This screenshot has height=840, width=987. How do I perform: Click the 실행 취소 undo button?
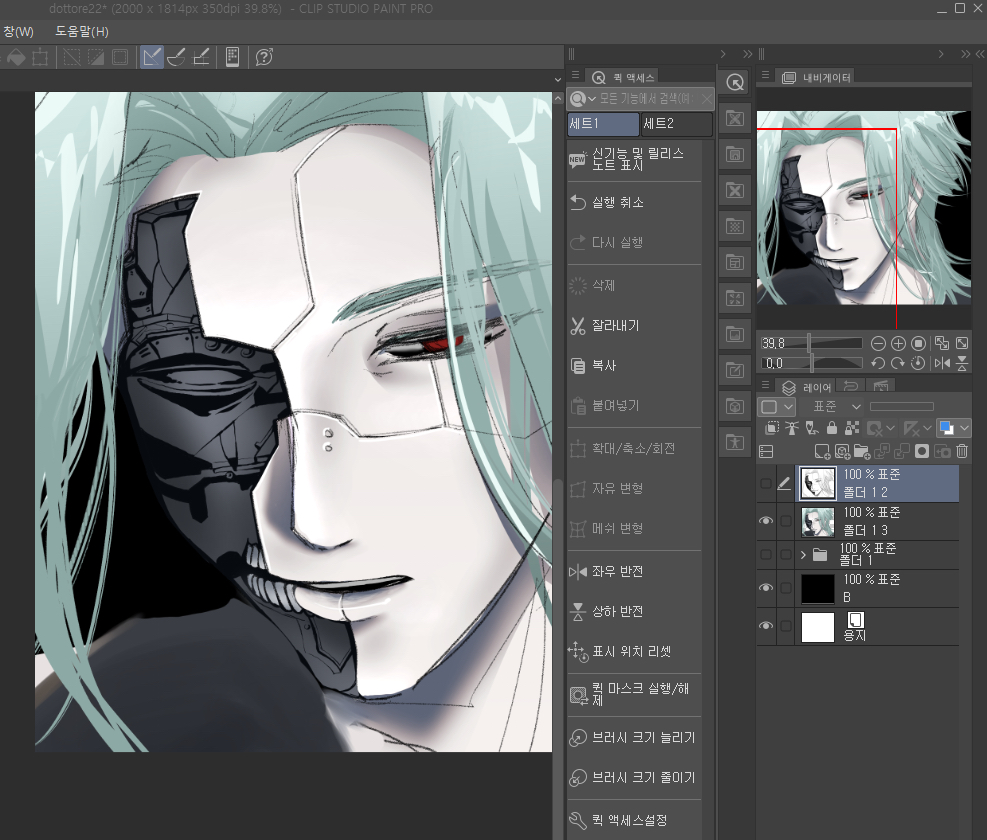tap(618, 203)
